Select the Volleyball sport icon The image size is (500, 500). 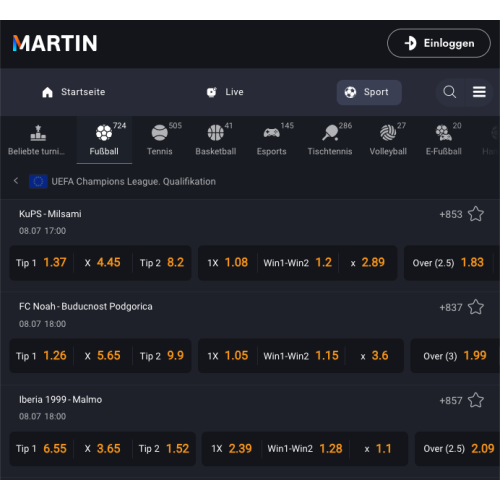click(388, 133)
